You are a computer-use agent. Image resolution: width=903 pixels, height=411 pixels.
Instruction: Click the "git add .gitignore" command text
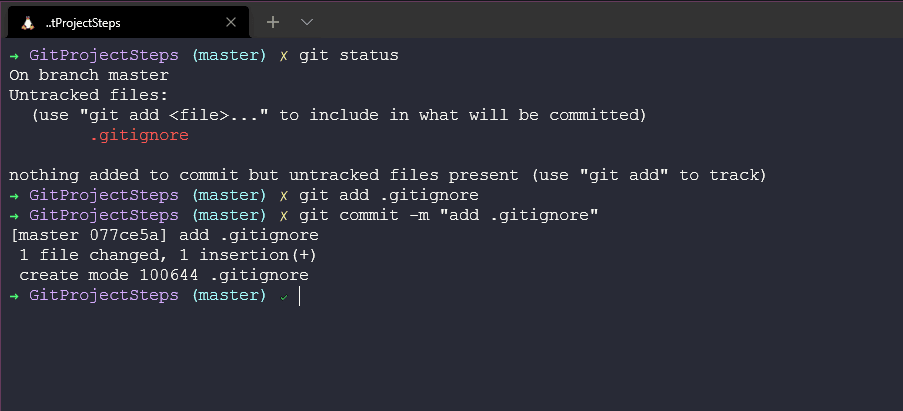pyautogui.click(x=388, y=195)
